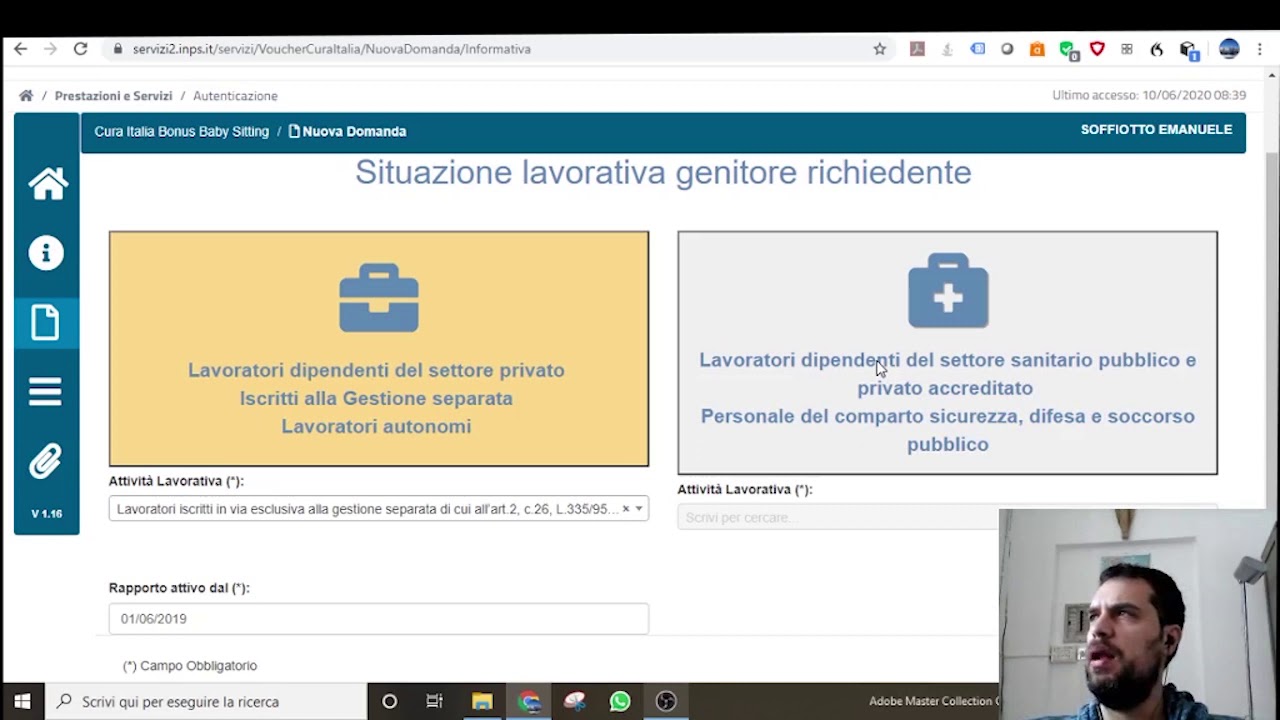Select the settore privato workers card

[379, 349]
